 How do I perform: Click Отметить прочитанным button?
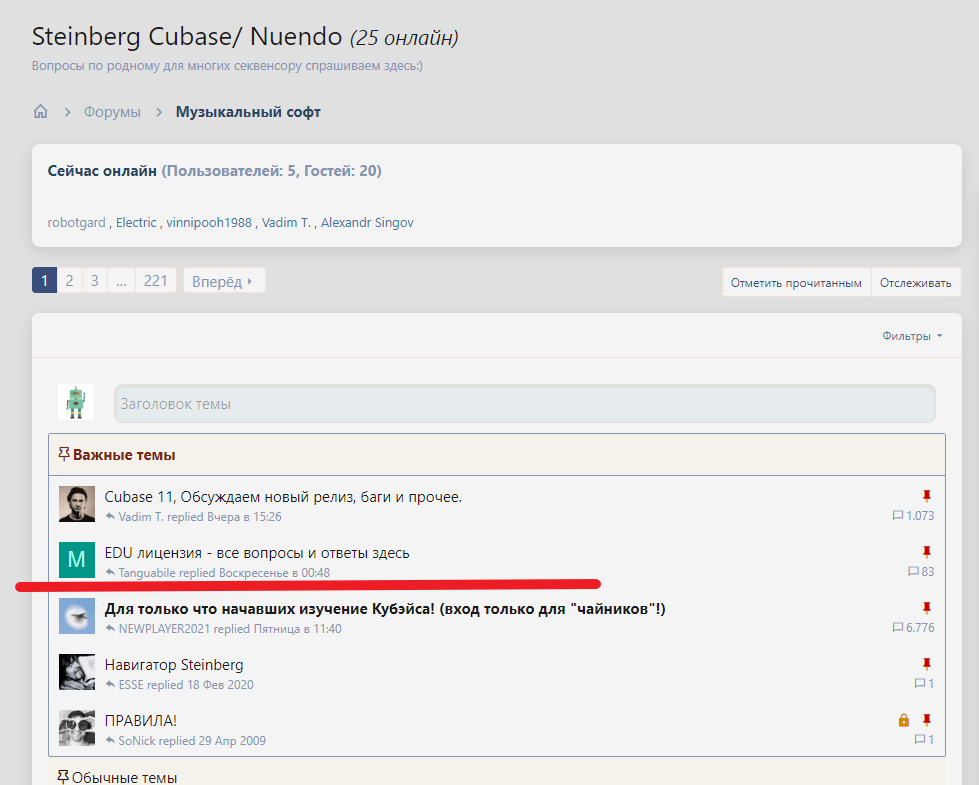(x=796, y=282)
